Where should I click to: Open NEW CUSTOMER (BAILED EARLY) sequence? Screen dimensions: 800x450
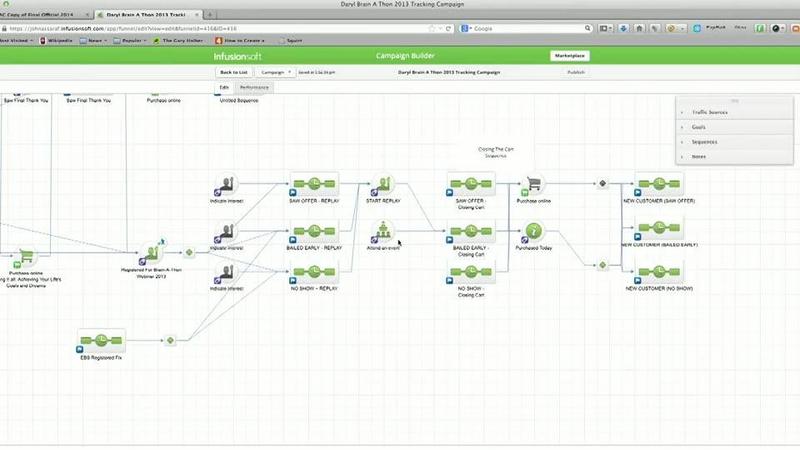[x=659, y=228]
